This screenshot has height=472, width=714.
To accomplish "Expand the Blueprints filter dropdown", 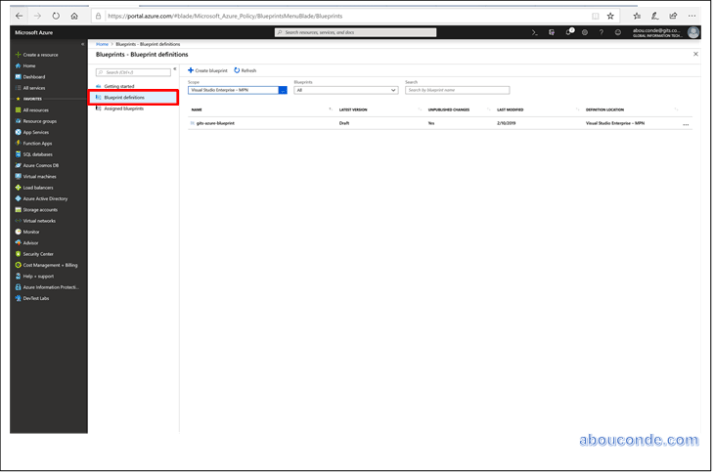I will pyautogui.click(x=345, y=90).
